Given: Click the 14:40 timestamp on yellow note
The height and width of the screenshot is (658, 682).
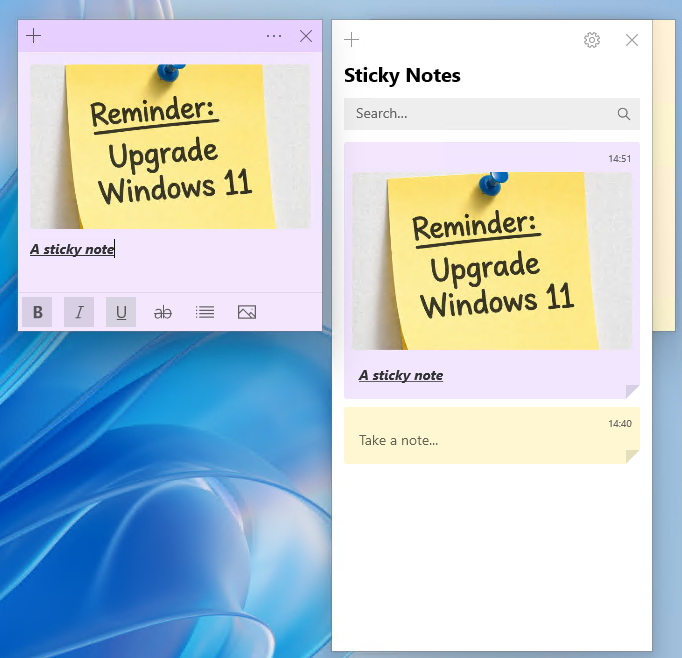Looking at the screenshot, I should point(619,424).
